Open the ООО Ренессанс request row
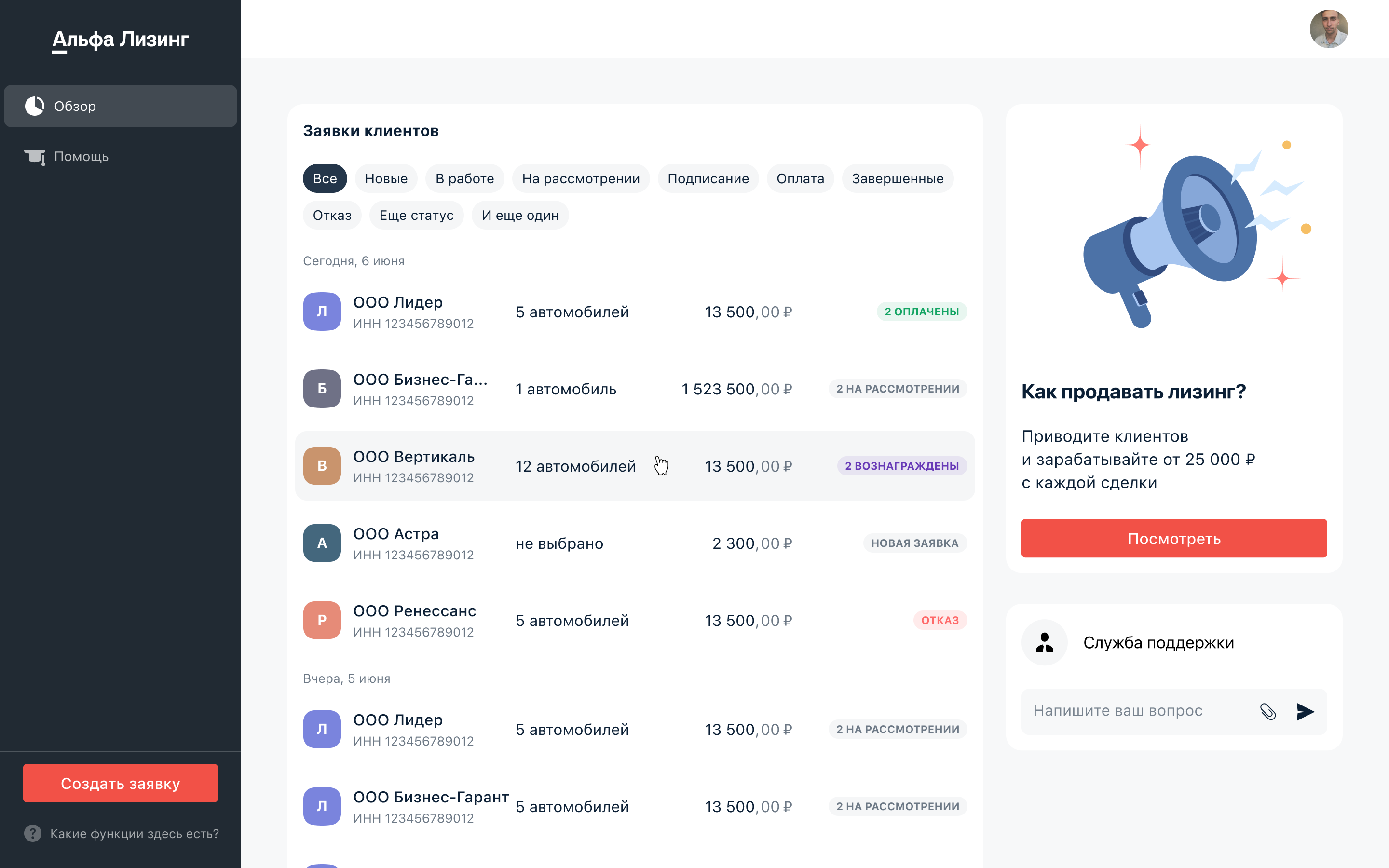Image resolution: width=1389 pixels, height=868 pixels. (x=634, y=621)
